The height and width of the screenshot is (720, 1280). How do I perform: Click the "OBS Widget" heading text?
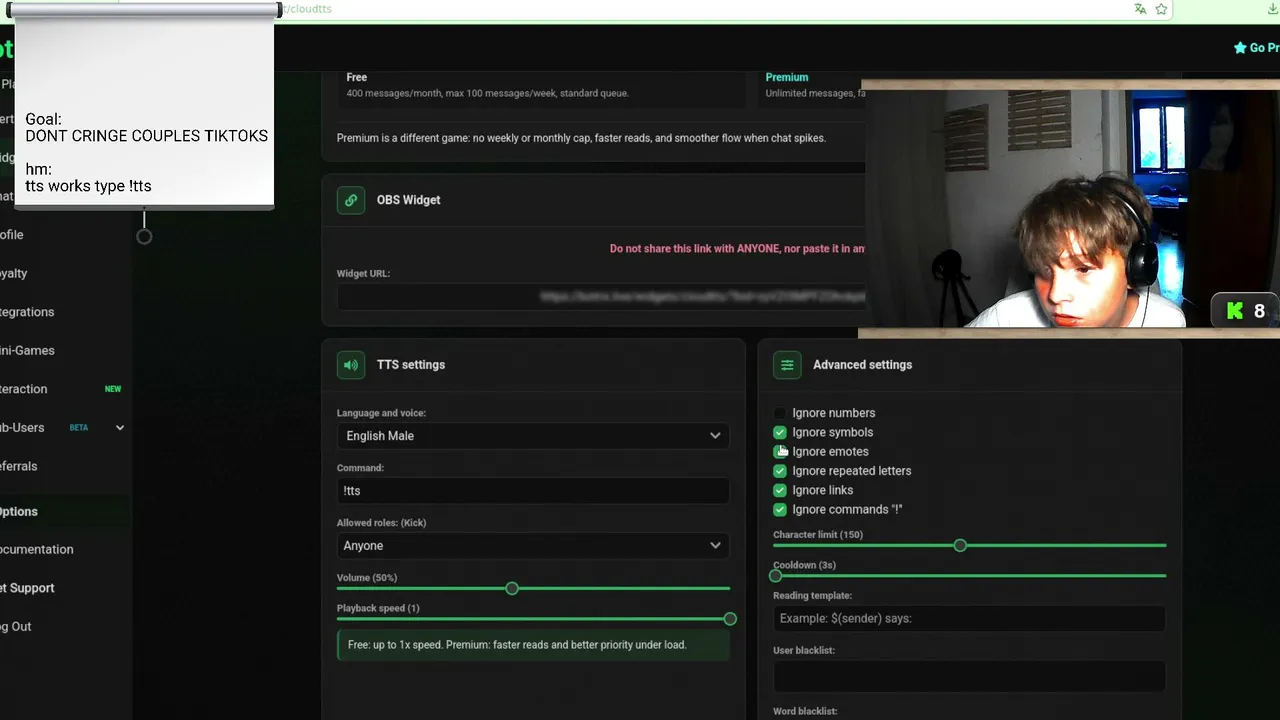408,200
